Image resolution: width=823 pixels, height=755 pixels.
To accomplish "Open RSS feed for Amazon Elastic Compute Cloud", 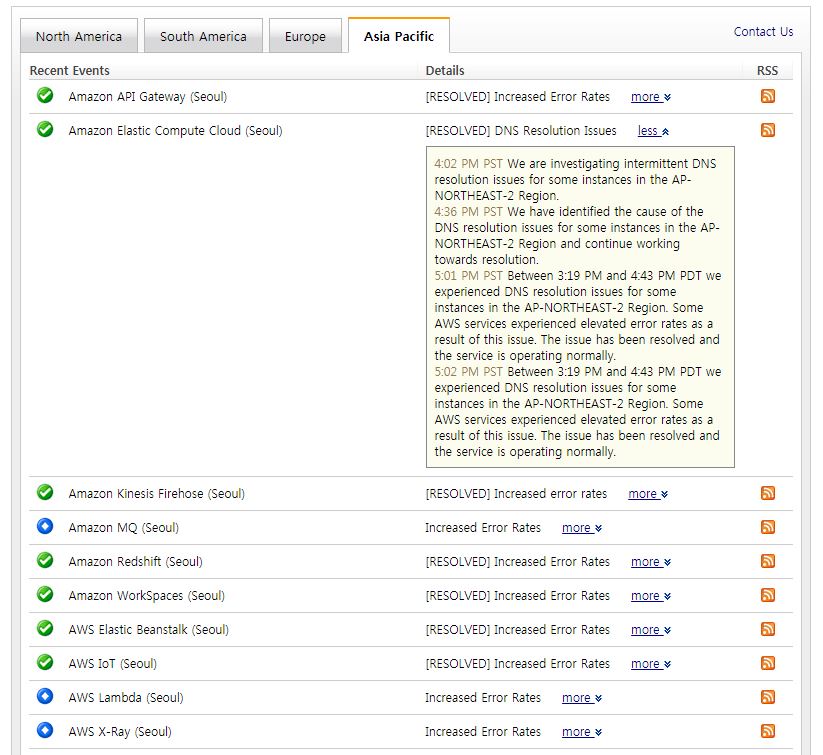I will click(768, 131).
